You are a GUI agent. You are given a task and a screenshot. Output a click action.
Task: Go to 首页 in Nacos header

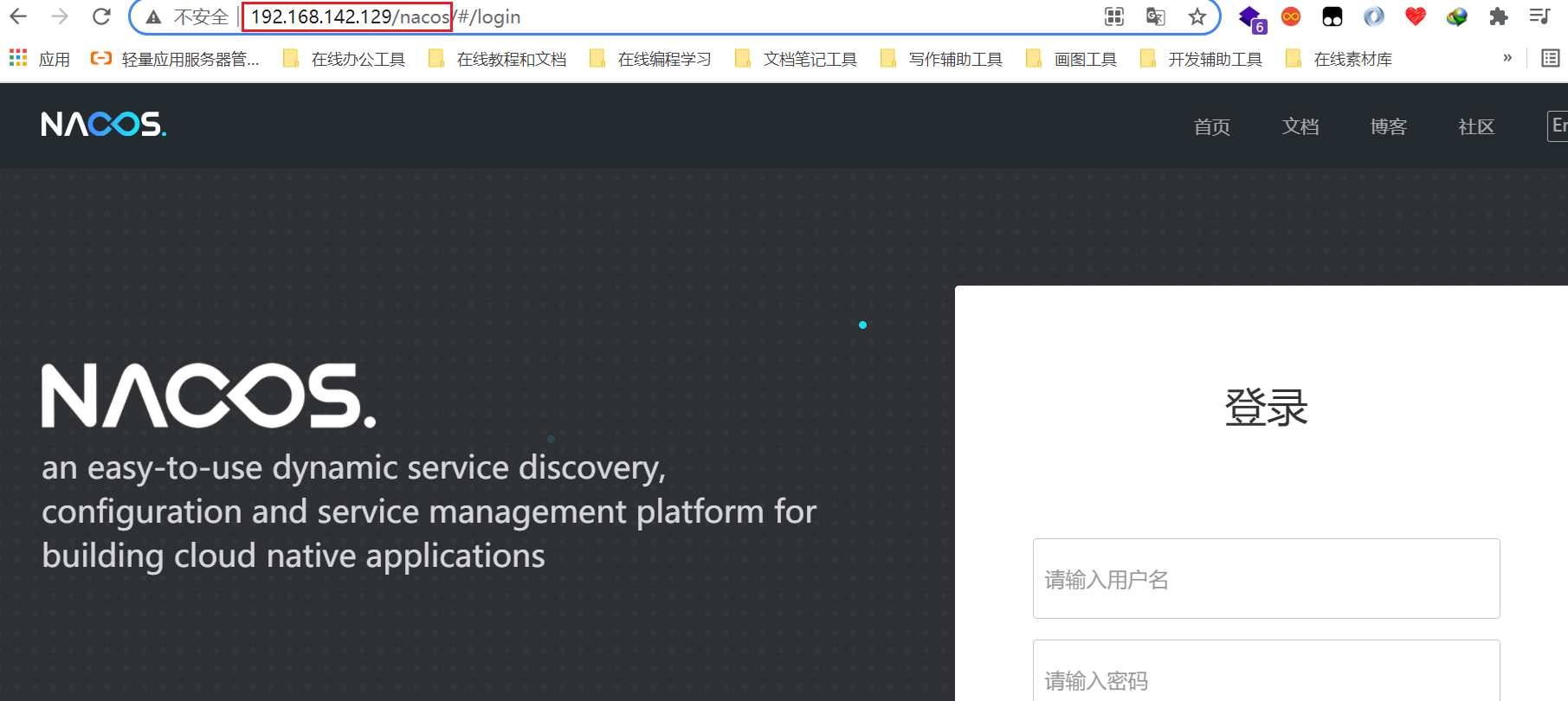click(x=1211, y=126)
